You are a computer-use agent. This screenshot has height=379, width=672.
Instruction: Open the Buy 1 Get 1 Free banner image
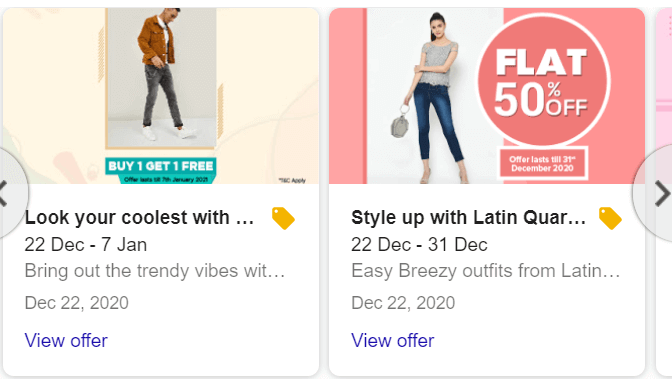point(161,96)
